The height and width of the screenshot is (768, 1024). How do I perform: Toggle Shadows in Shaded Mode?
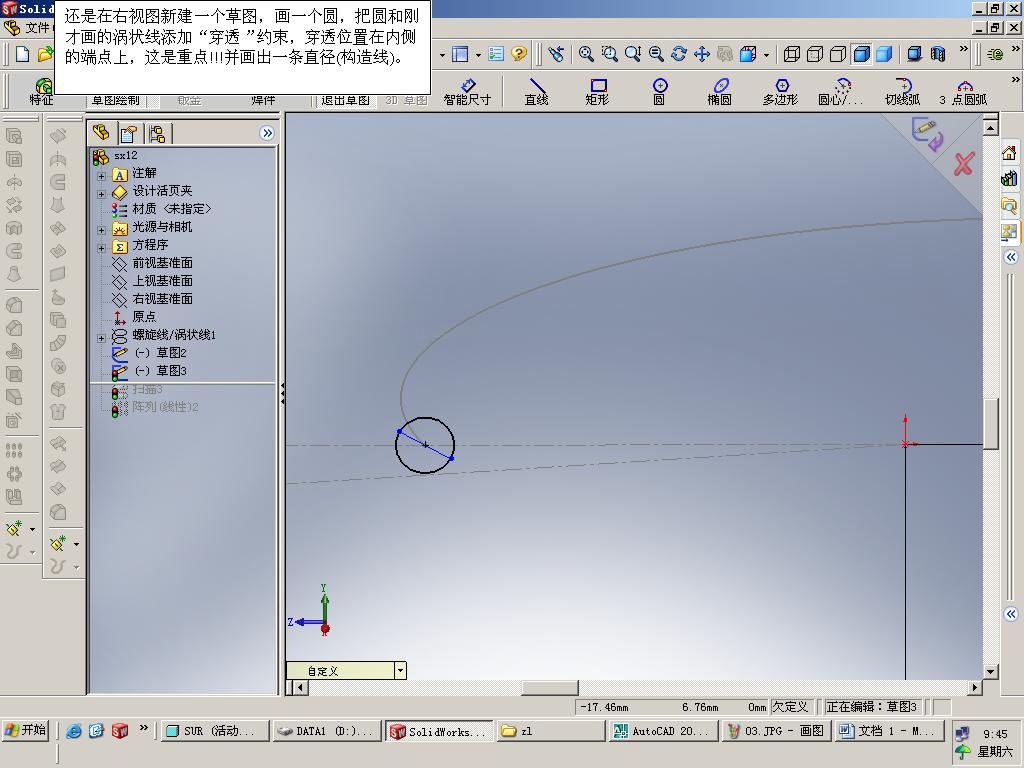[914, 54]
